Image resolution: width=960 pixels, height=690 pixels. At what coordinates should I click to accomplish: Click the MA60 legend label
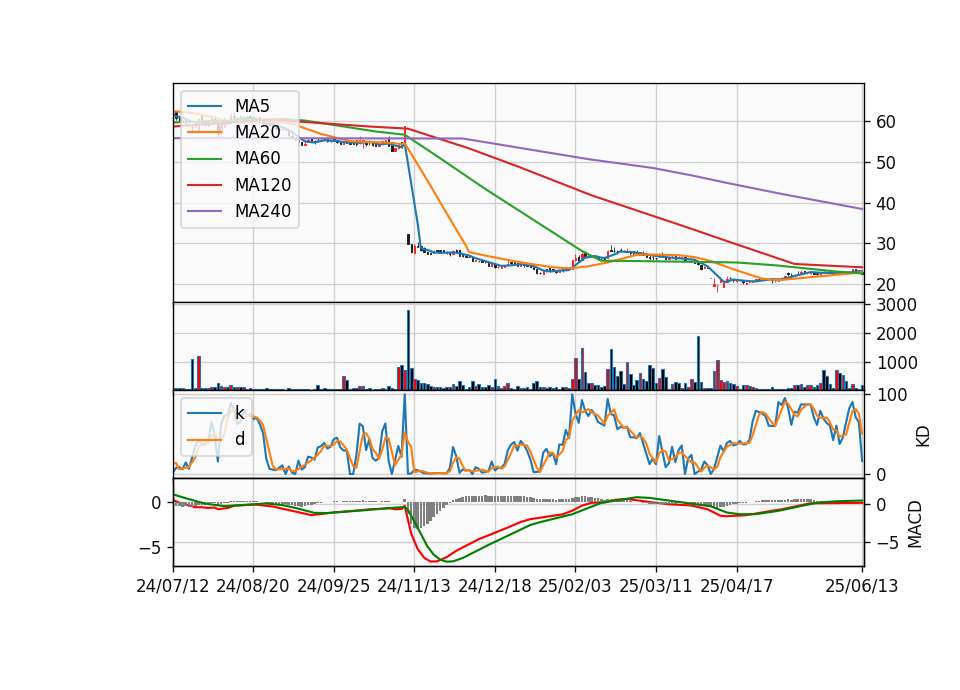click(257, 159)
